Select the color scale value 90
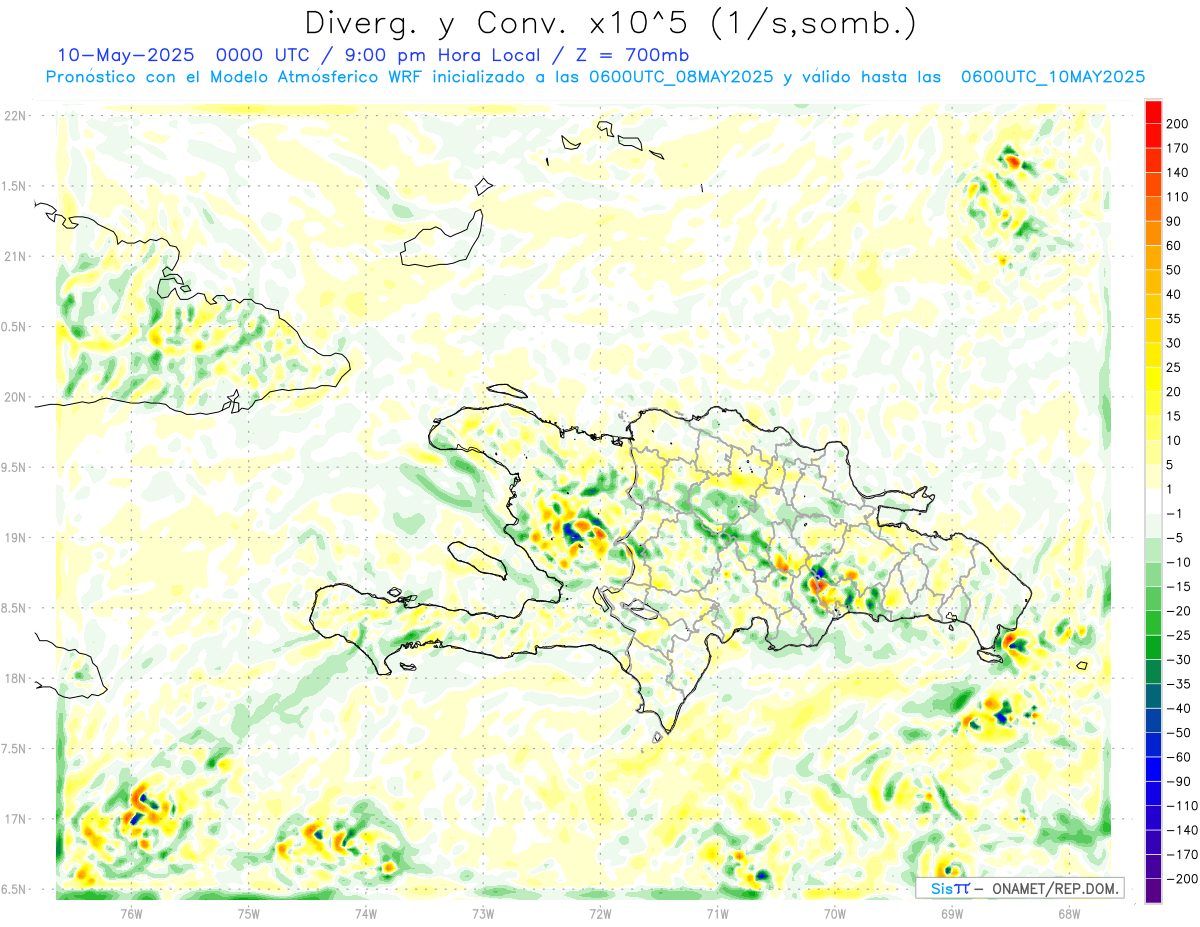The height and width of the screenshot is (927, 1200). coord(1175,221)
